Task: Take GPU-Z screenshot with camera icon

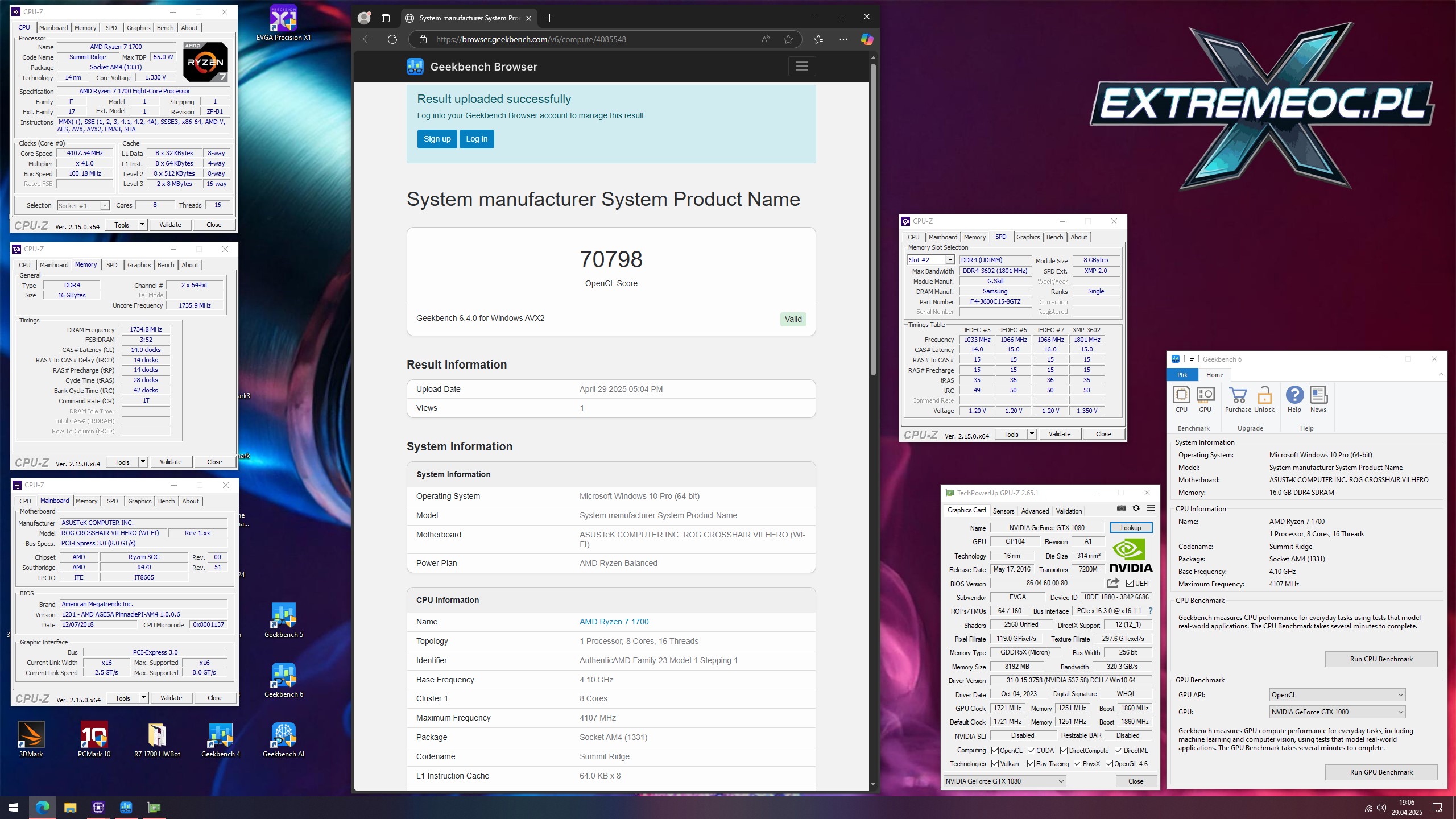Action: (x=1121, y=508)
